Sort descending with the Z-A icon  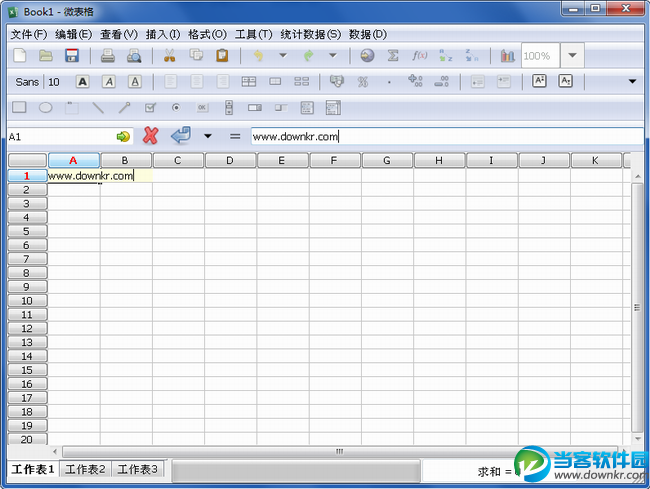point(471,55)
